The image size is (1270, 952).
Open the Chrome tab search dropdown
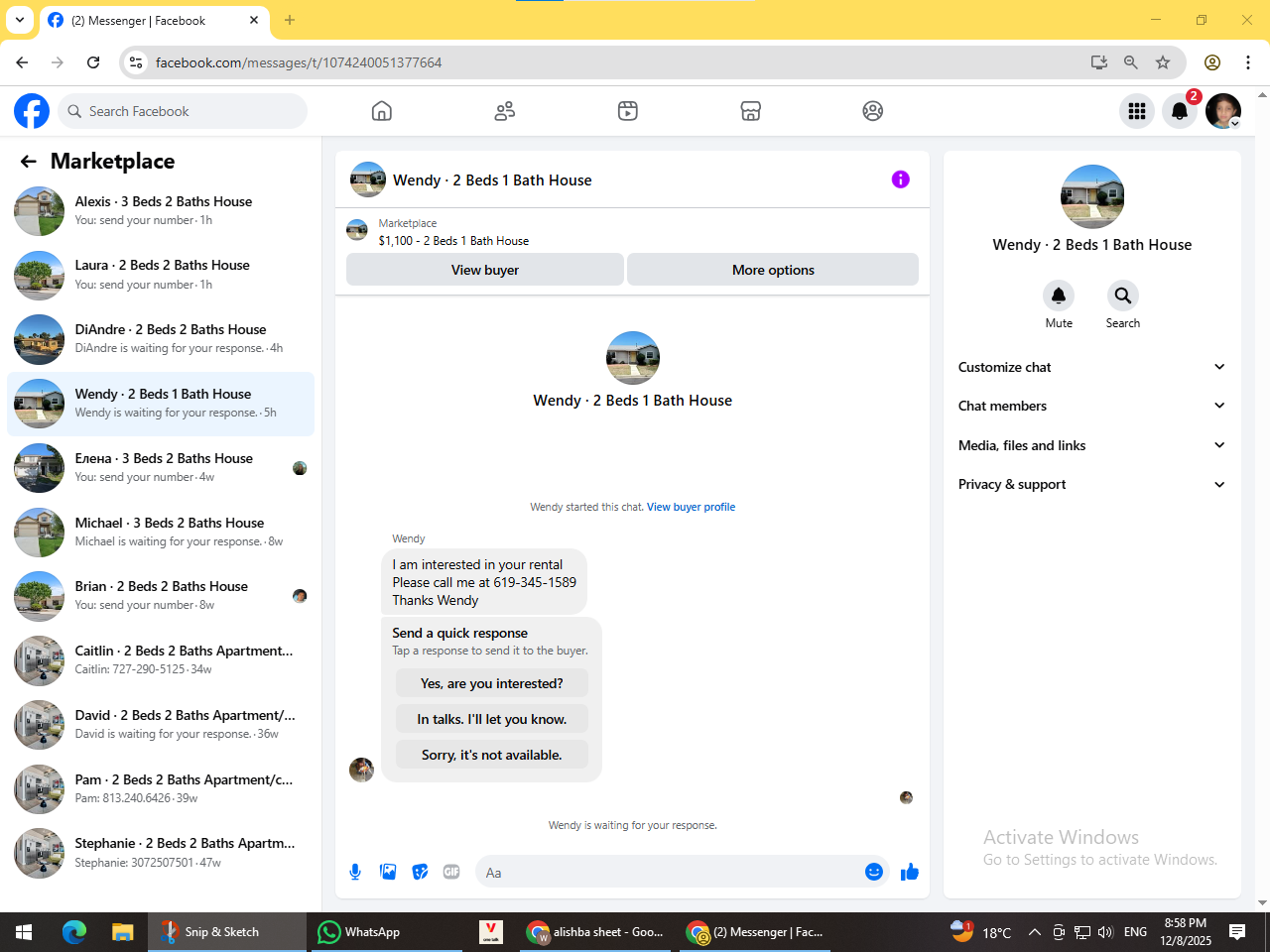click(20, 20)
